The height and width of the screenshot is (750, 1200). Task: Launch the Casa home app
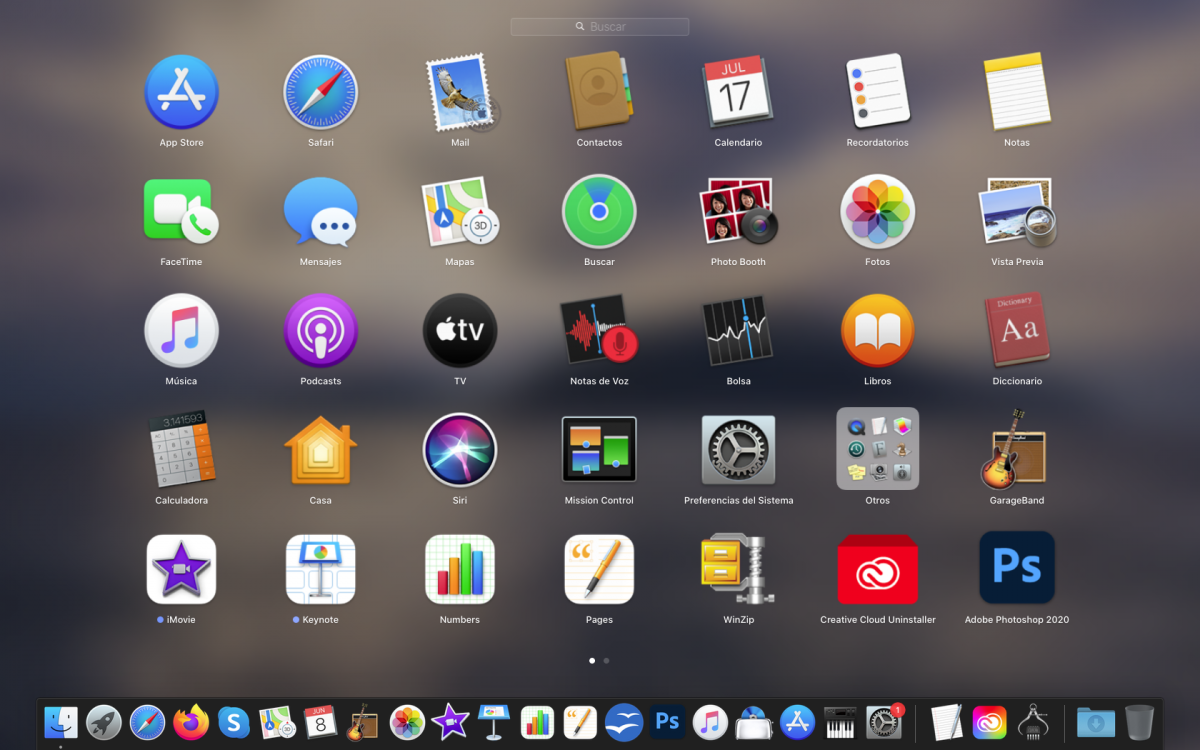320,449
